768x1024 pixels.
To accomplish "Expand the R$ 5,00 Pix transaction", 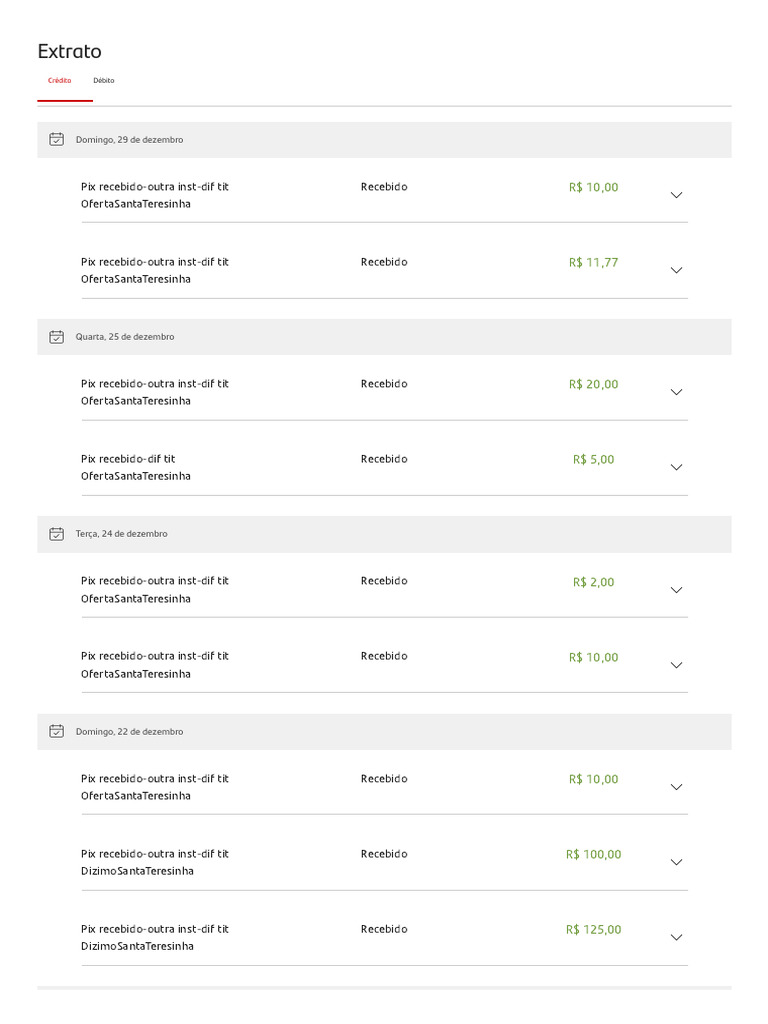I will pyautogui.click(x=676, y=467).
